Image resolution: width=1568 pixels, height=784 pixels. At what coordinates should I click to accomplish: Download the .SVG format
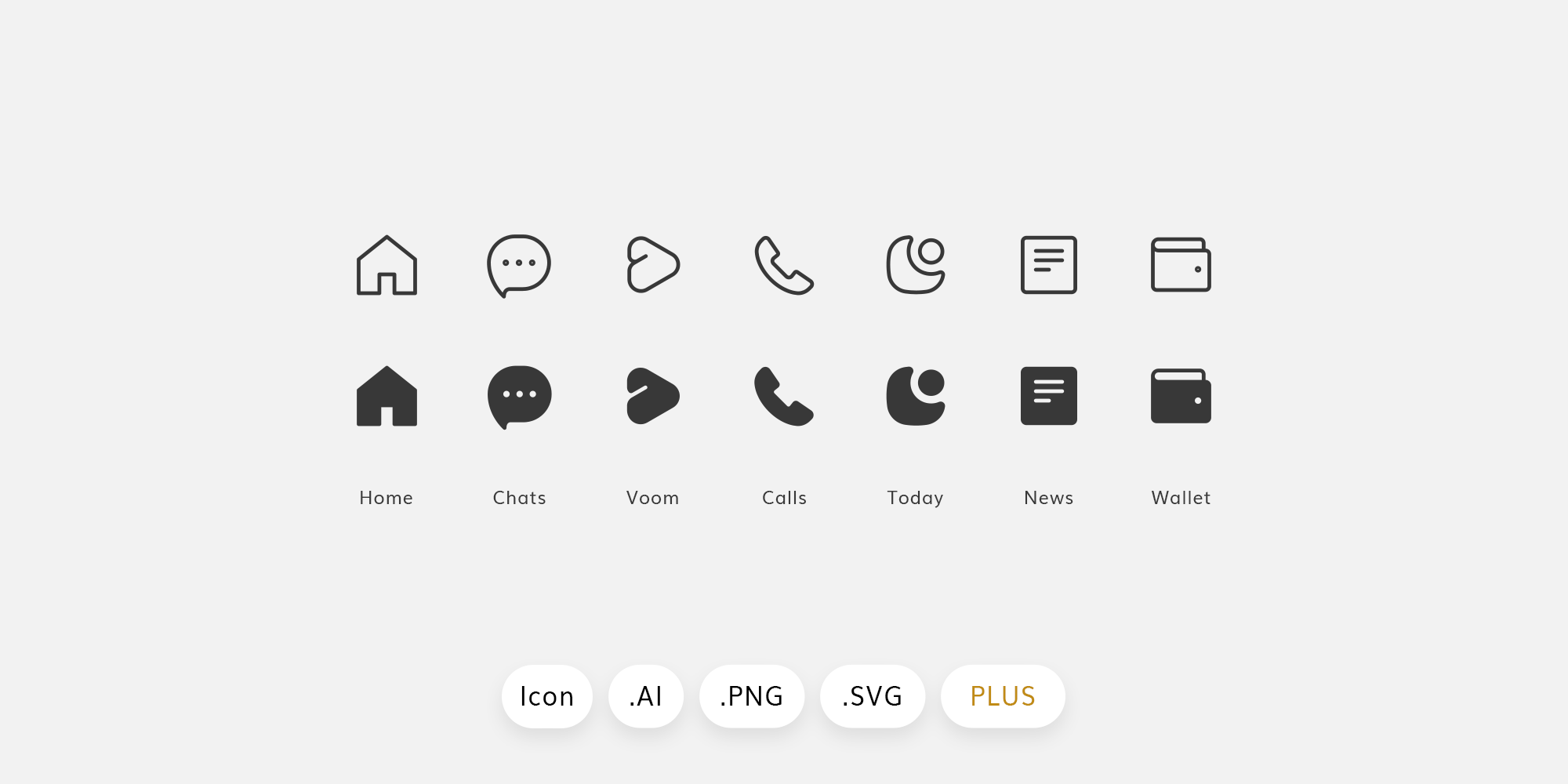pos(872,696)
